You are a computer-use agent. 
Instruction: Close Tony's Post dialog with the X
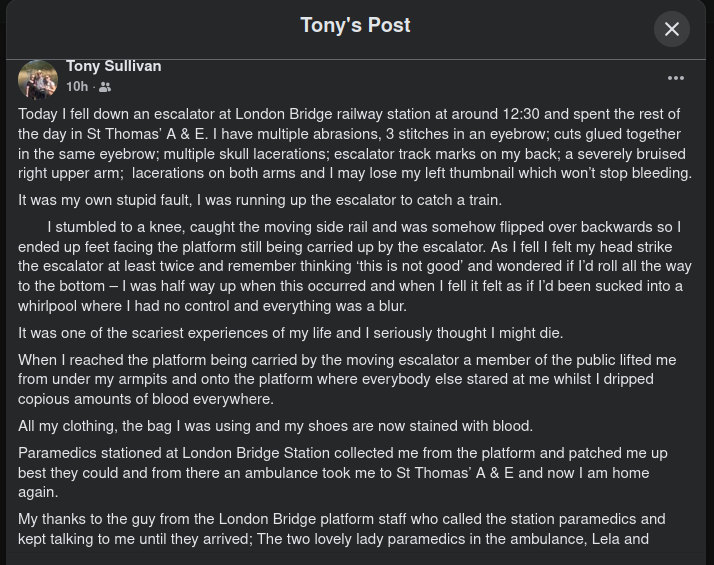(x=672, y=29)
